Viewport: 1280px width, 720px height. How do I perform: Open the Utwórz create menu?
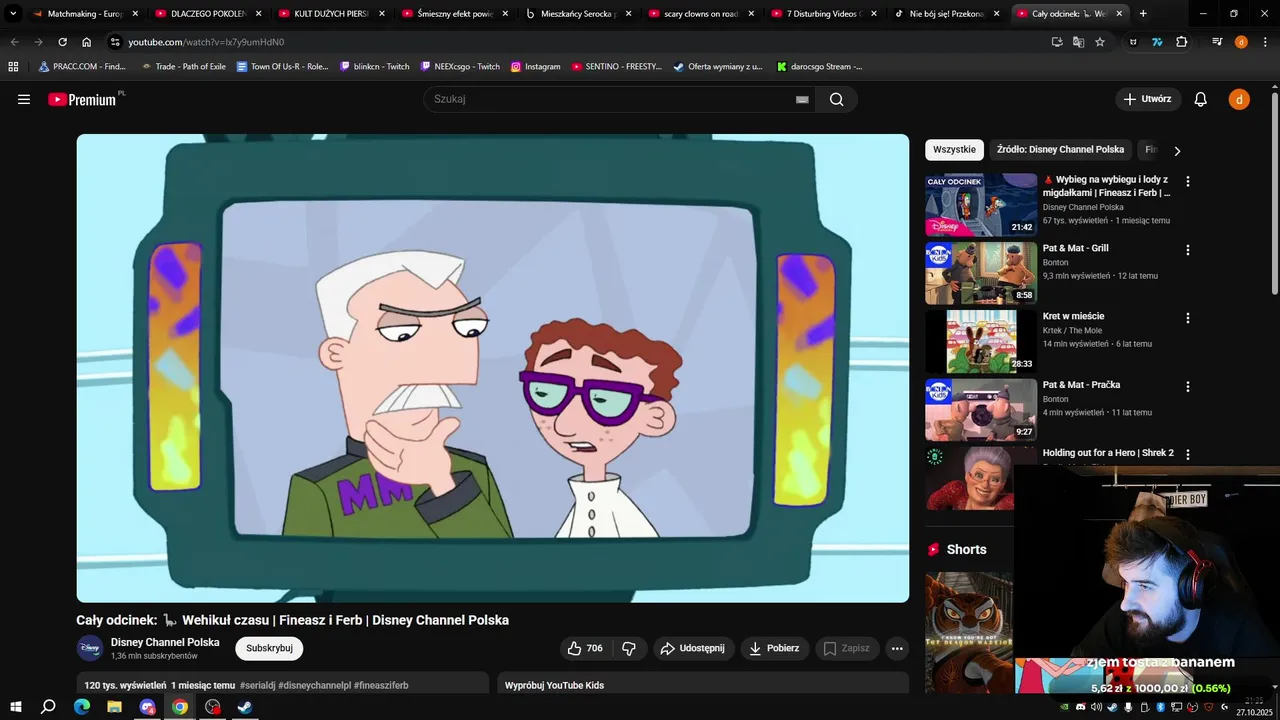click(1148, 99)
